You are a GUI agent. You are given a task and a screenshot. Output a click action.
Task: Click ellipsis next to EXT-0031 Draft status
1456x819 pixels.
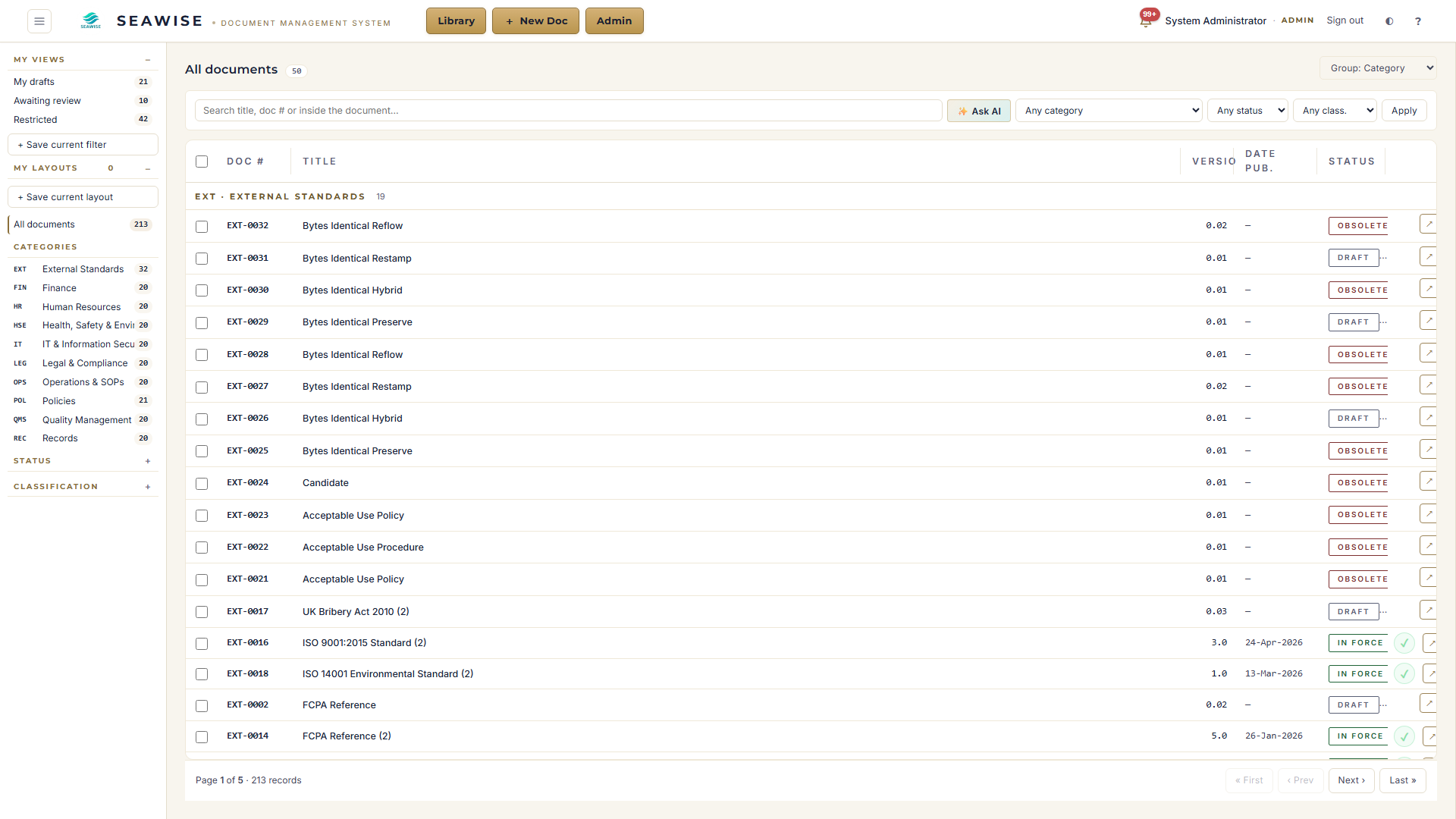pyautogui.click(x=1384, y=258)
